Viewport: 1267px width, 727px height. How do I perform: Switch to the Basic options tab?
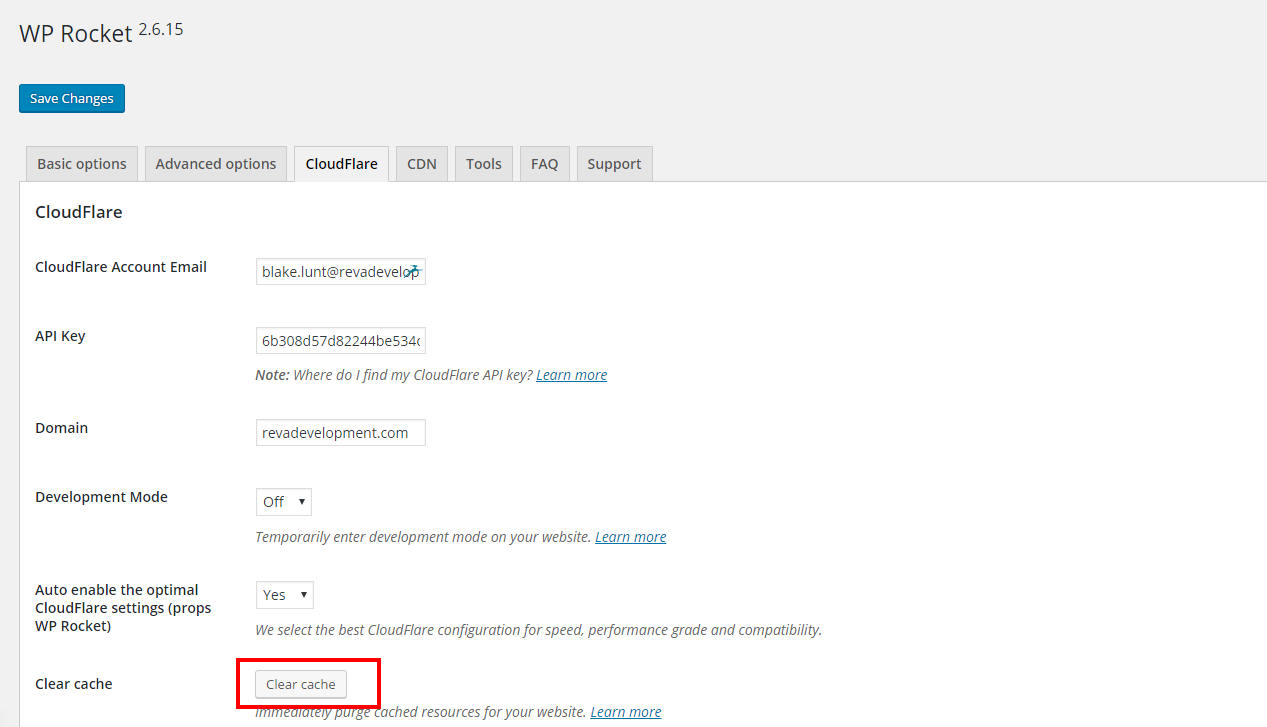click(82, 164)
